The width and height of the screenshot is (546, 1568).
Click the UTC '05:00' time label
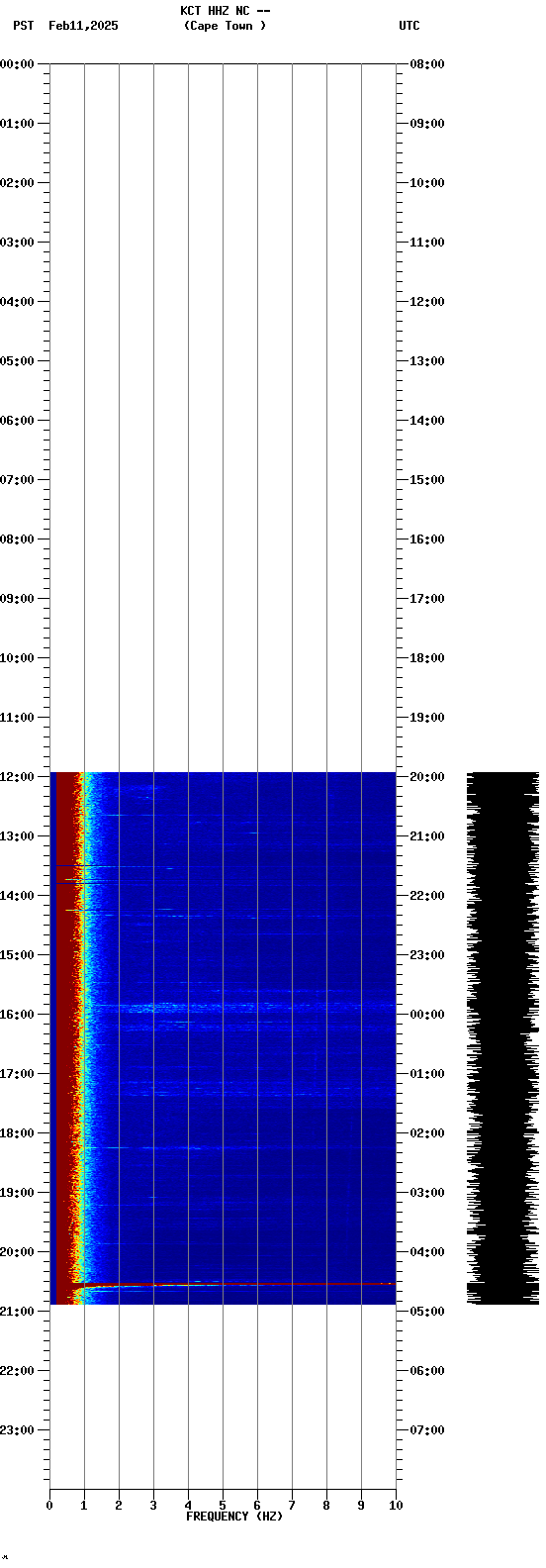click(427, 1312)
